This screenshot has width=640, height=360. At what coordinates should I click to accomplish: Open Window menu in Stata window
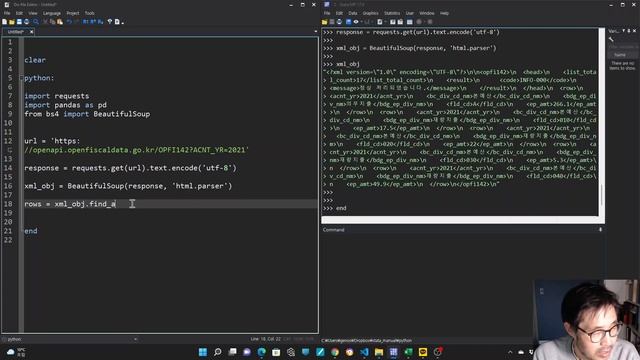tap(427, 13)
